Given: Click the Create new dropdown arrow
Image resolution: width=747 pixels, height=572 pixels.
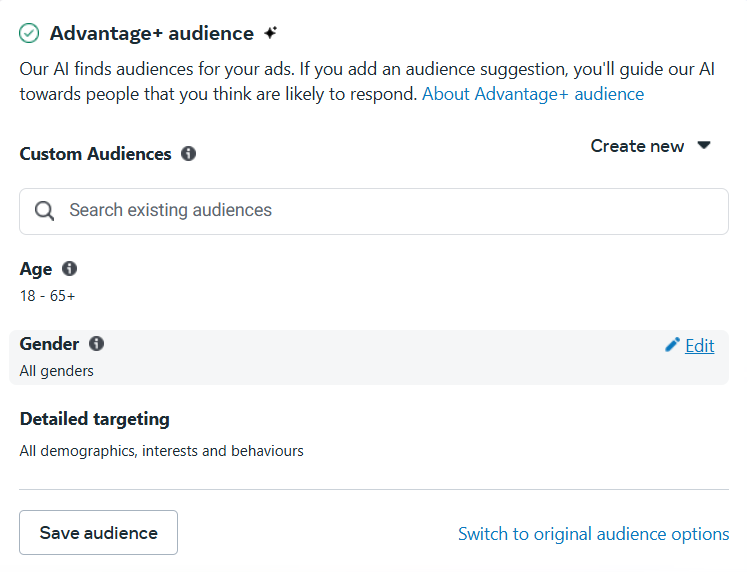Looking at the screenshot, I should (704, 145).
